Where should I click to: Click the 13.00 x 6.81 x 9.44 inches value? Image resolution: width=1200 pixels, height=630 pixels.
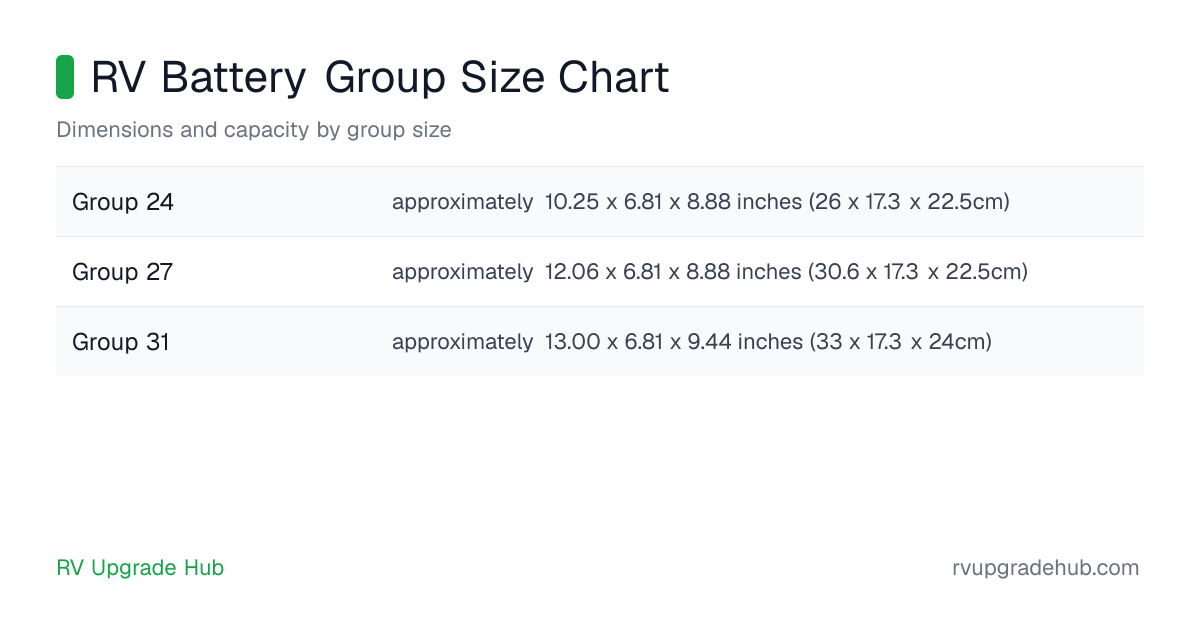[674, 342]
